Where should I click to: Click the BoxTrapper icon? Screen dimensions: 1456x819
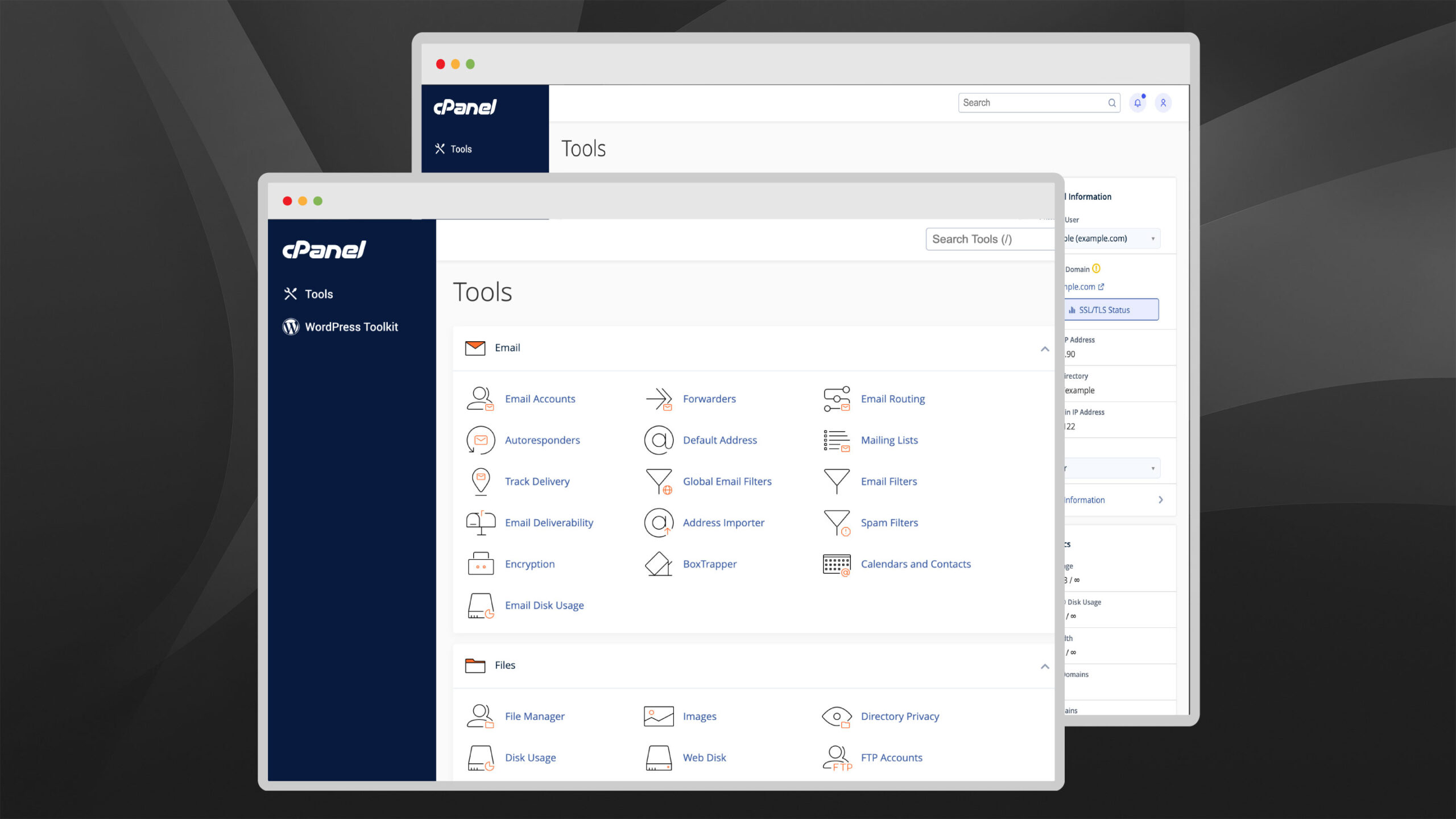point(659,564)
